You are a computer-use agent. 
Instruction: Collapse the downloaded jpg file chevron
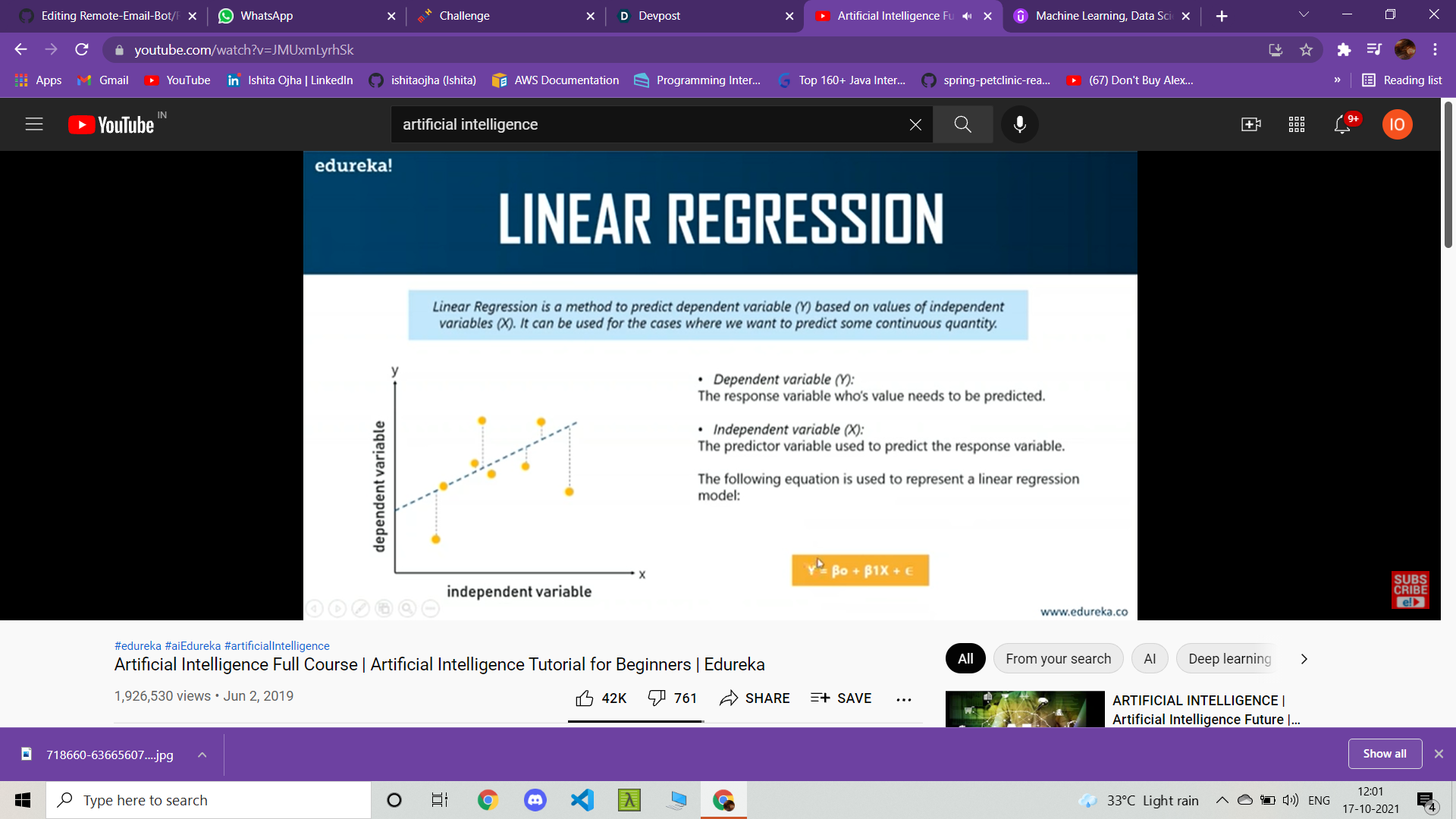pos(201,755)
